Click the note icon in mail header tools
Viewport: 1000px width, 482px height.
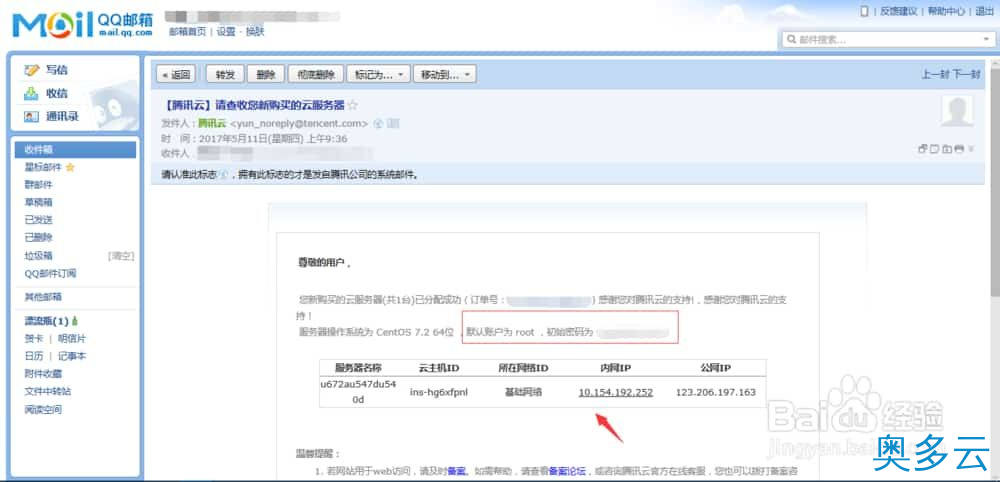click(x=934, y=149)
